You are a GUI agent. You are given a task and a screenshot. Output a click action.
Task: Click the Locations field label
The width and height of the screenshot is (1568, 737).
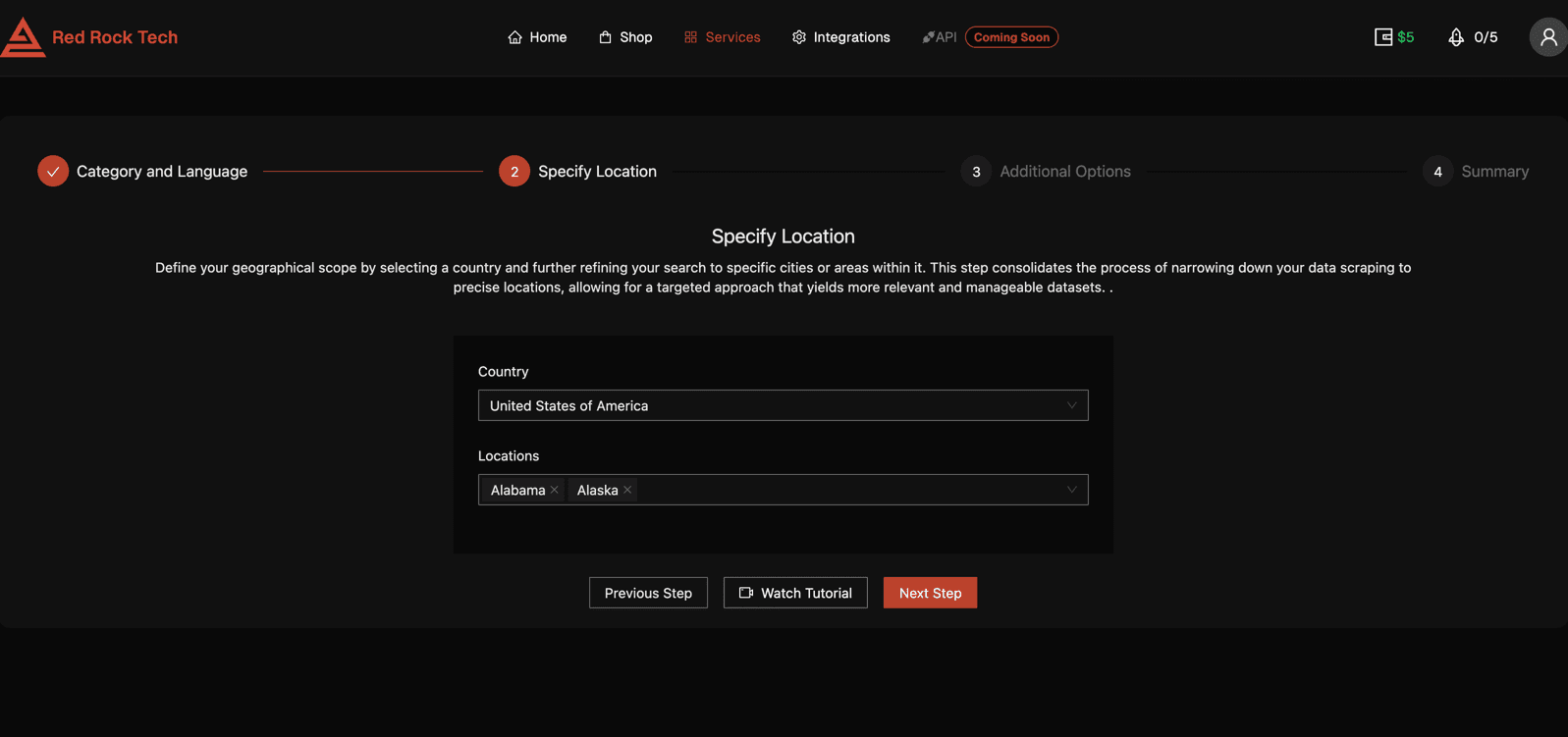[x=509, y=455]
